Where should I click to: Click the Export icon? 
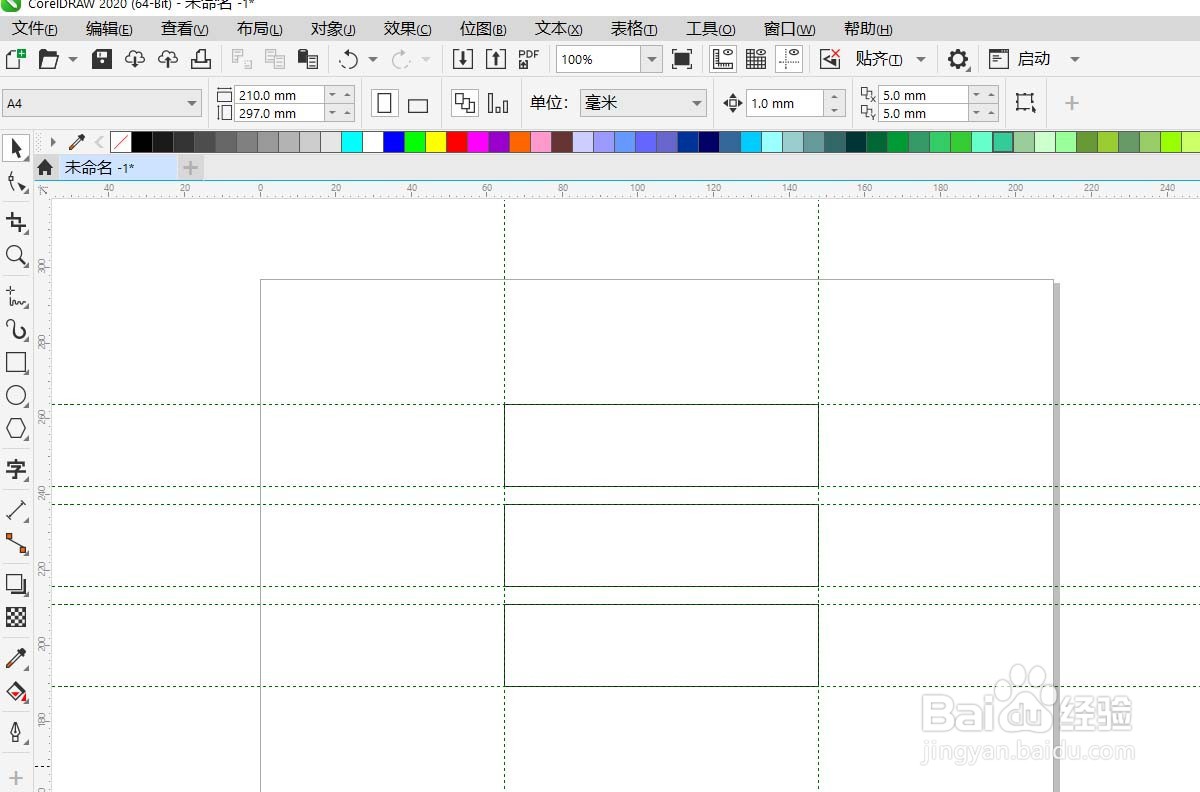pyautogui.click(x=495, y=59)
